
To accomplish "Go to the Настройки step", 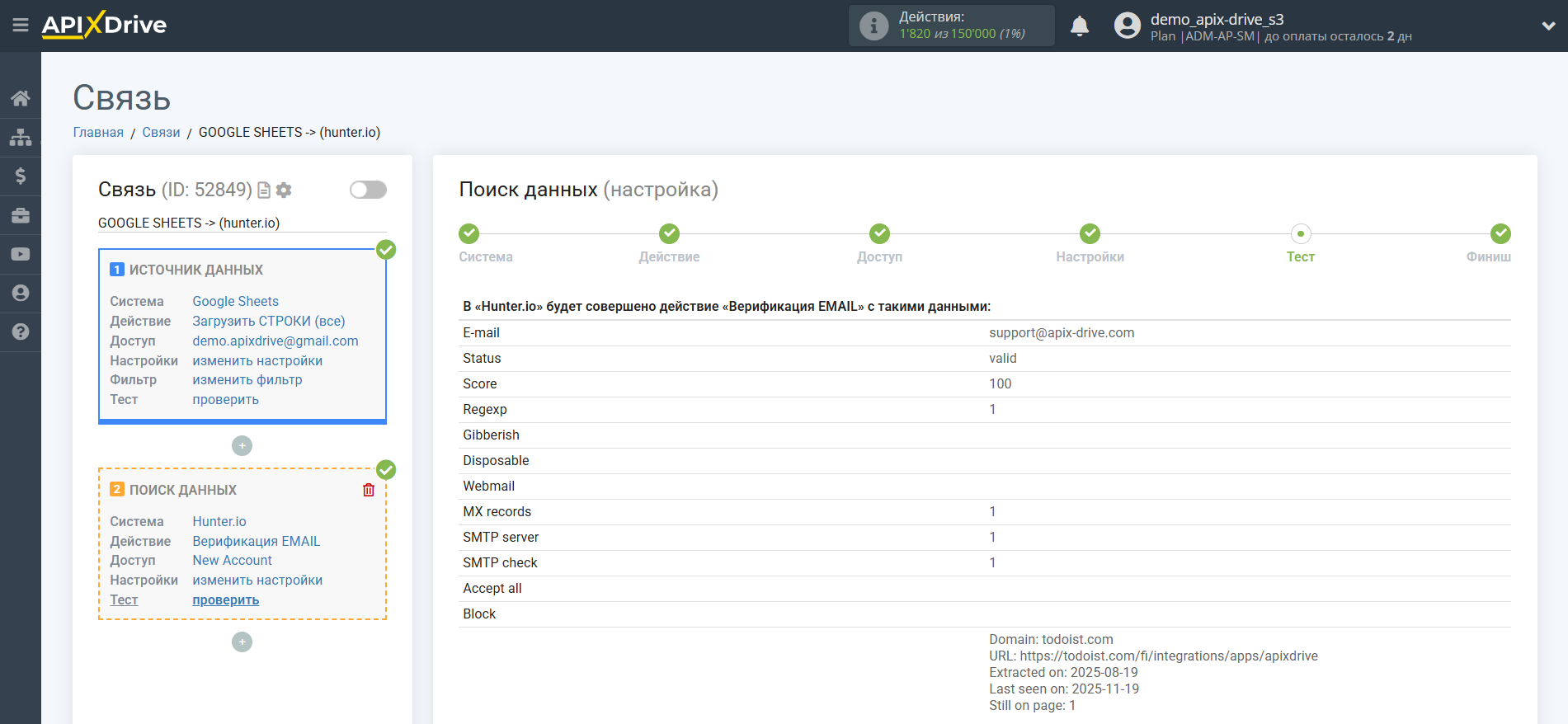I will coord(1090,233).
